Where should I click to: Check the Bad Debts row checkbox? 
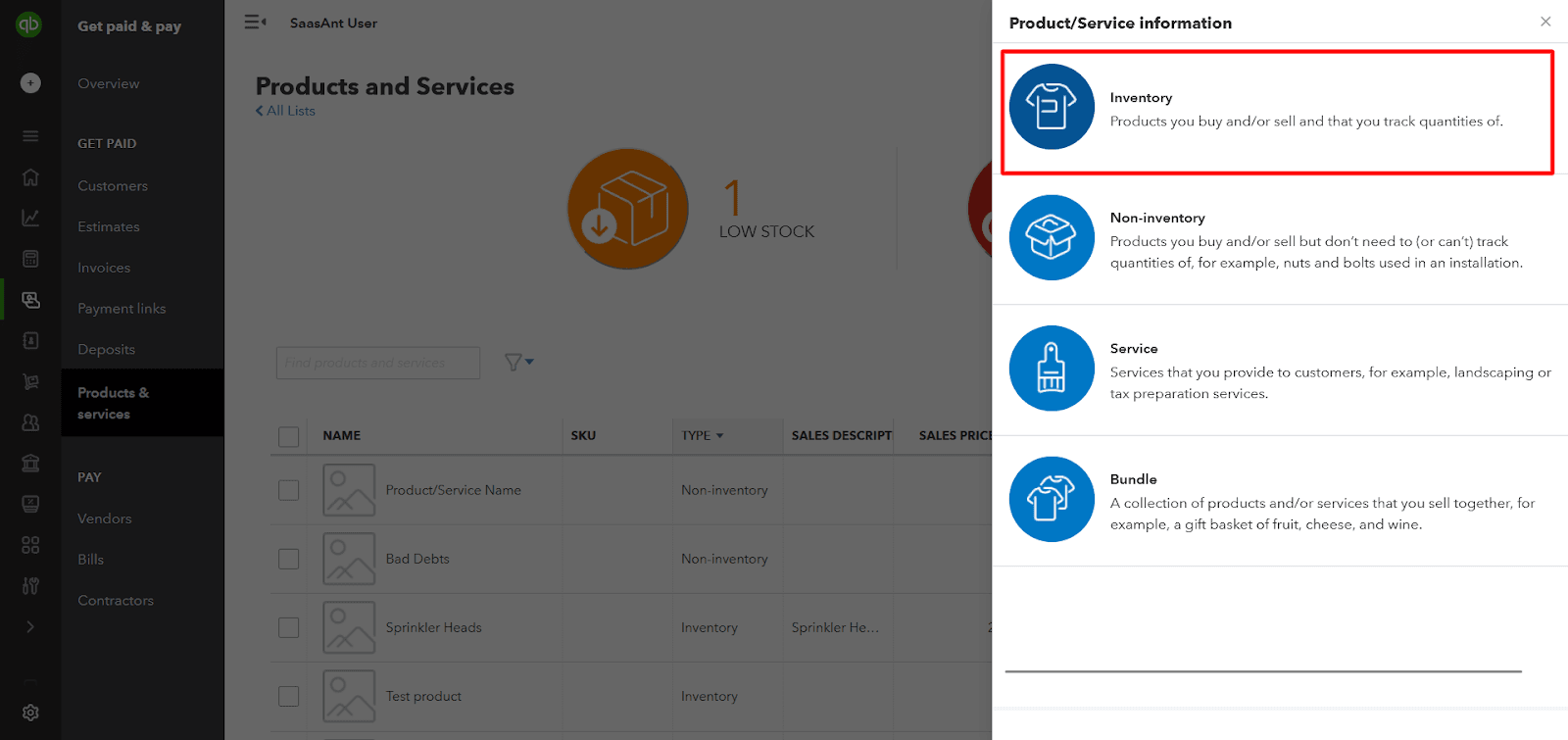(x=288, y=559)
